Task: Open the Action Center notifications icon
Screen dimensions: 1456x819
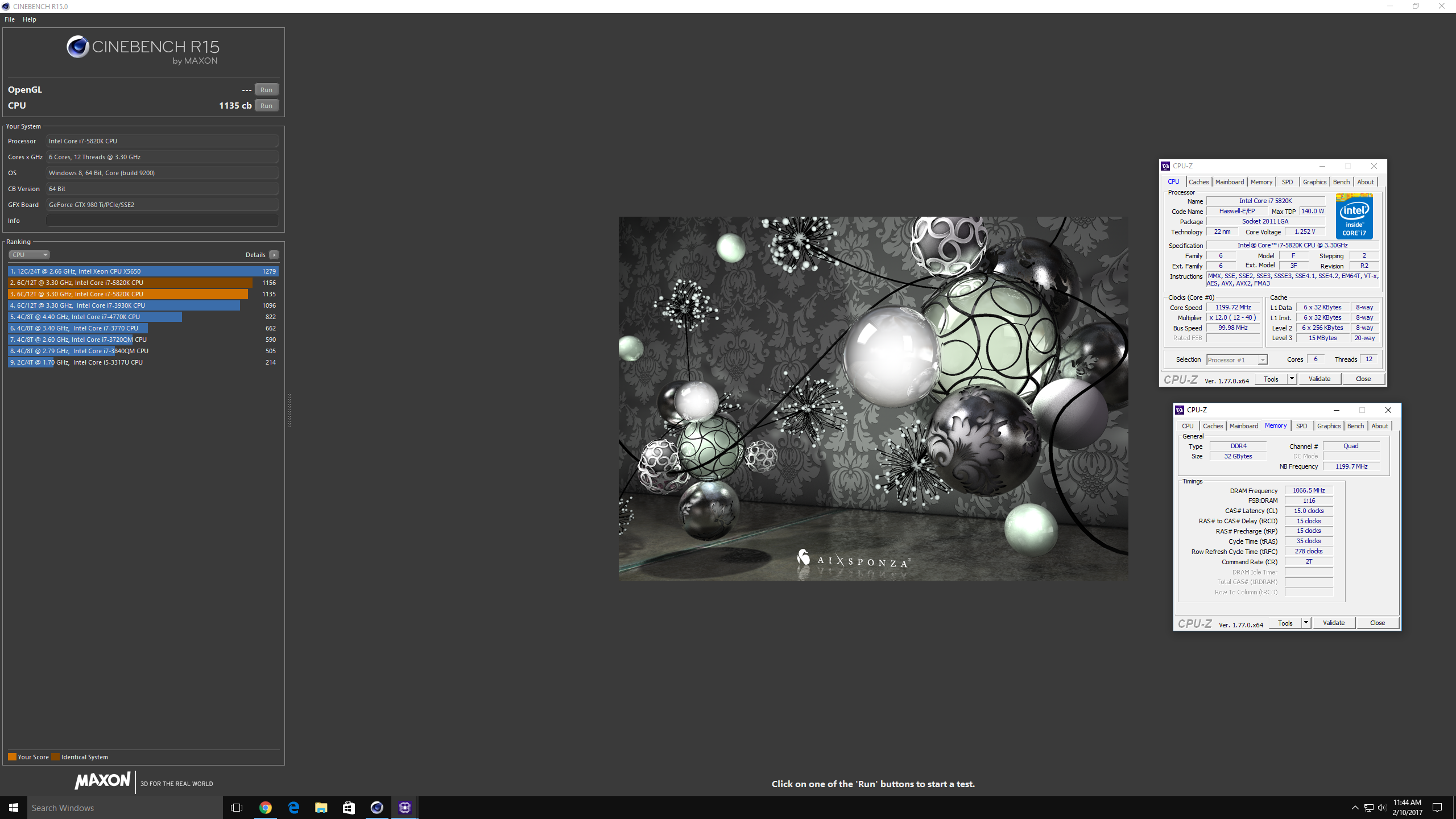Action: click(1437, 808)
